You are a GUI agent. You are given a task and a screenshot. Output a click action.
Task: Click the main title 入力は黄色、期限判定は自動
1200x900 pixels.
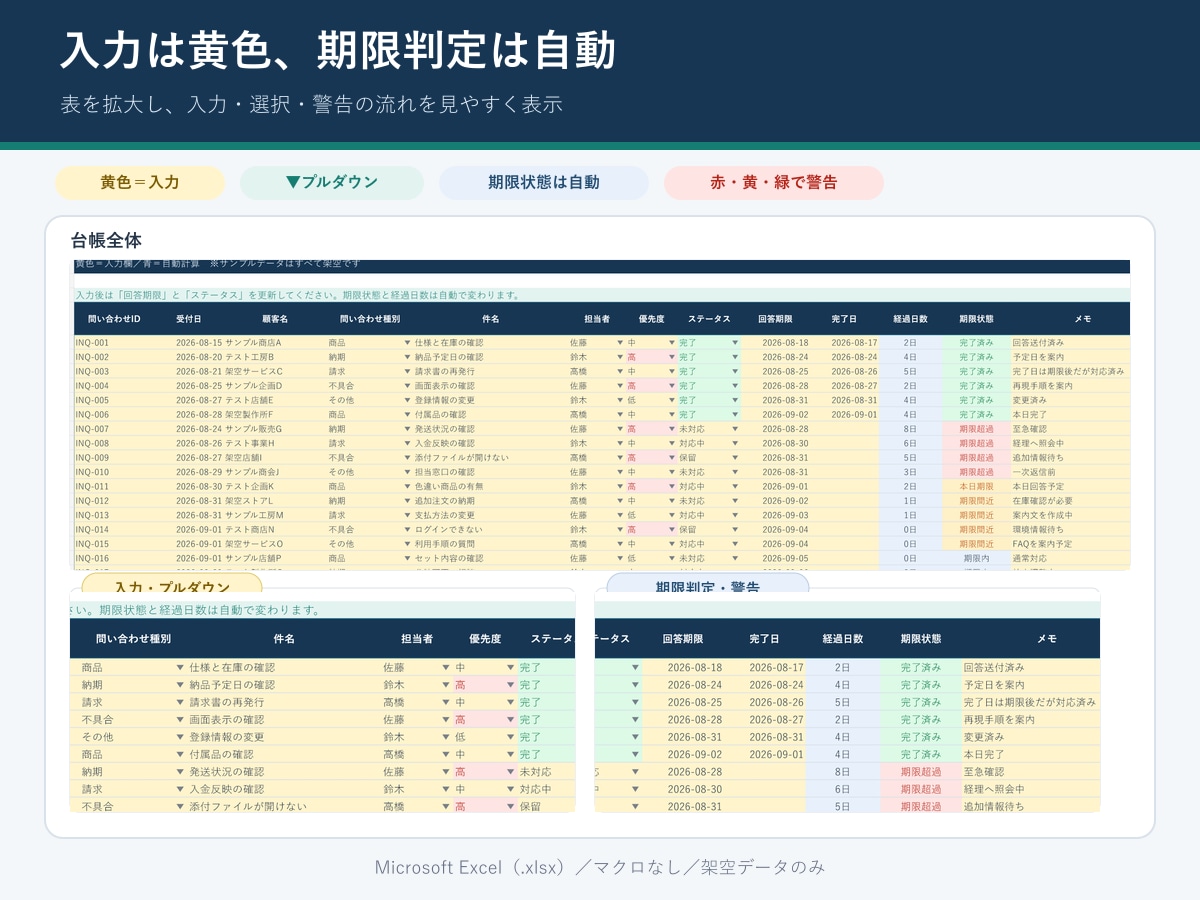[337, 50]
